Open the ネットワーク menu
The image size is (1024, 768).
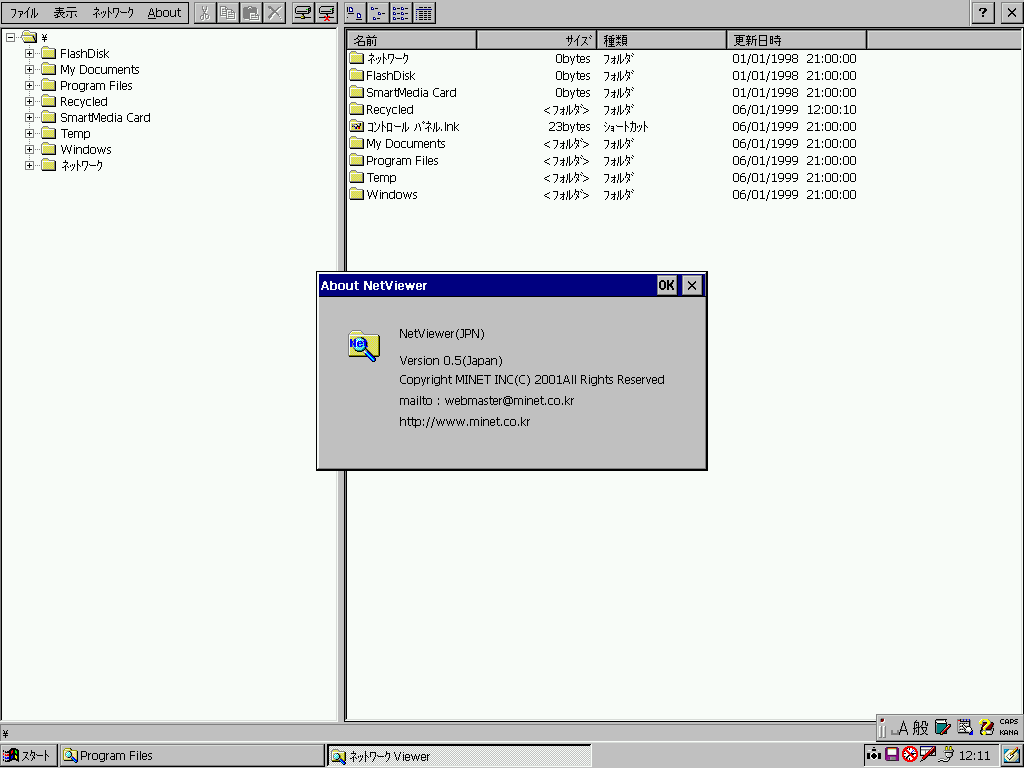113,13
